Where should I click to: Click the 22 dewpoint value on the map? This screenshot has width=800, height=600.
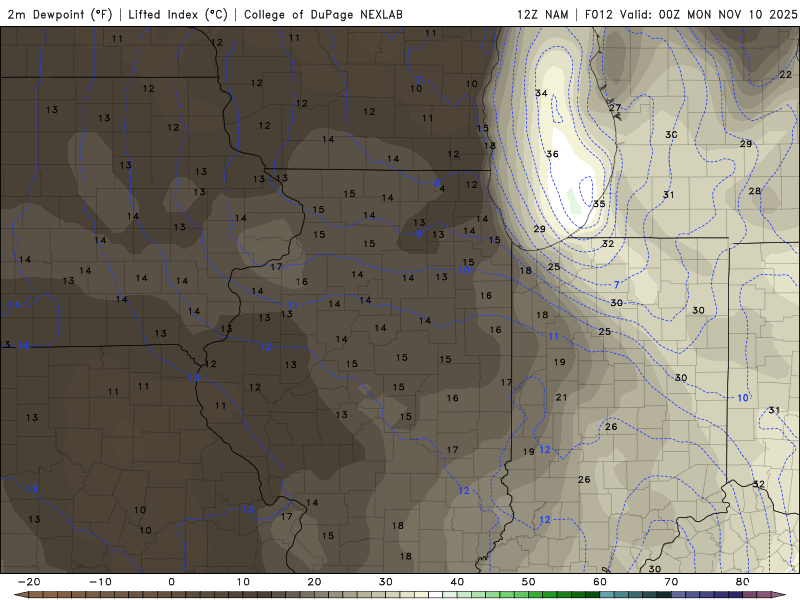[786, 74]
